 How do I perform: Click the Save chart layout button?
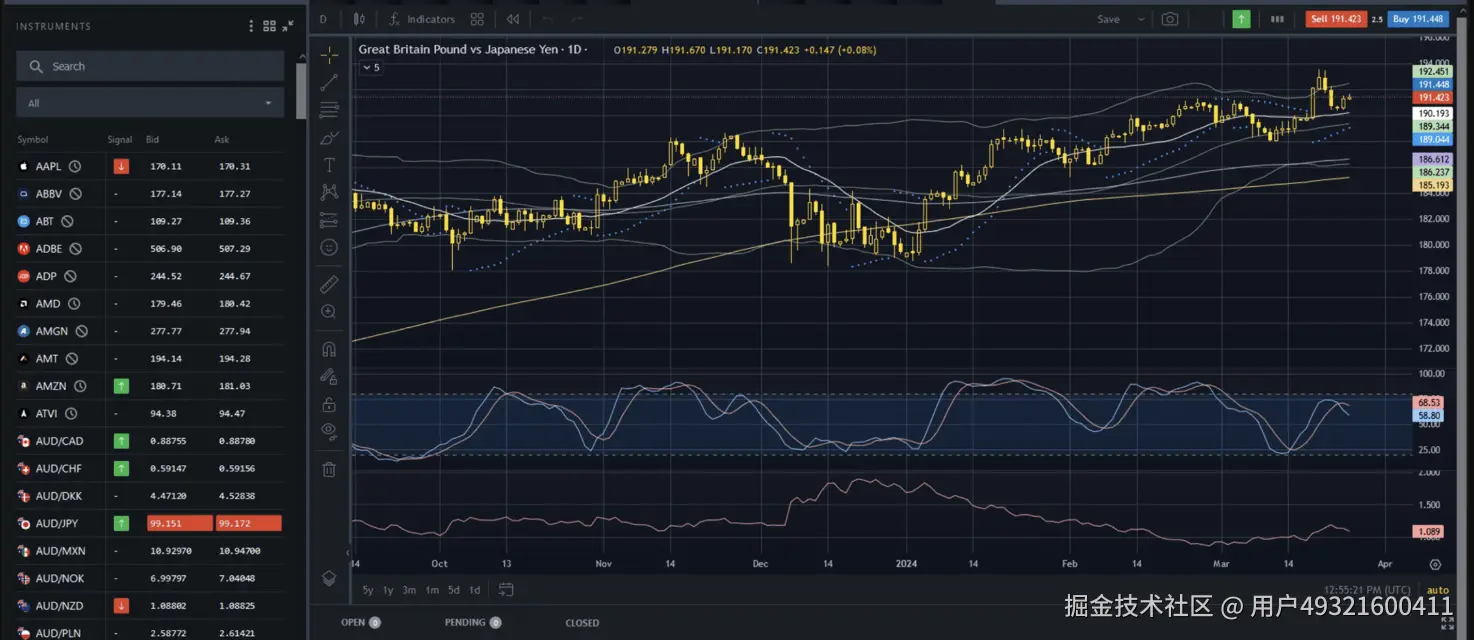(x=1108, y=19)
